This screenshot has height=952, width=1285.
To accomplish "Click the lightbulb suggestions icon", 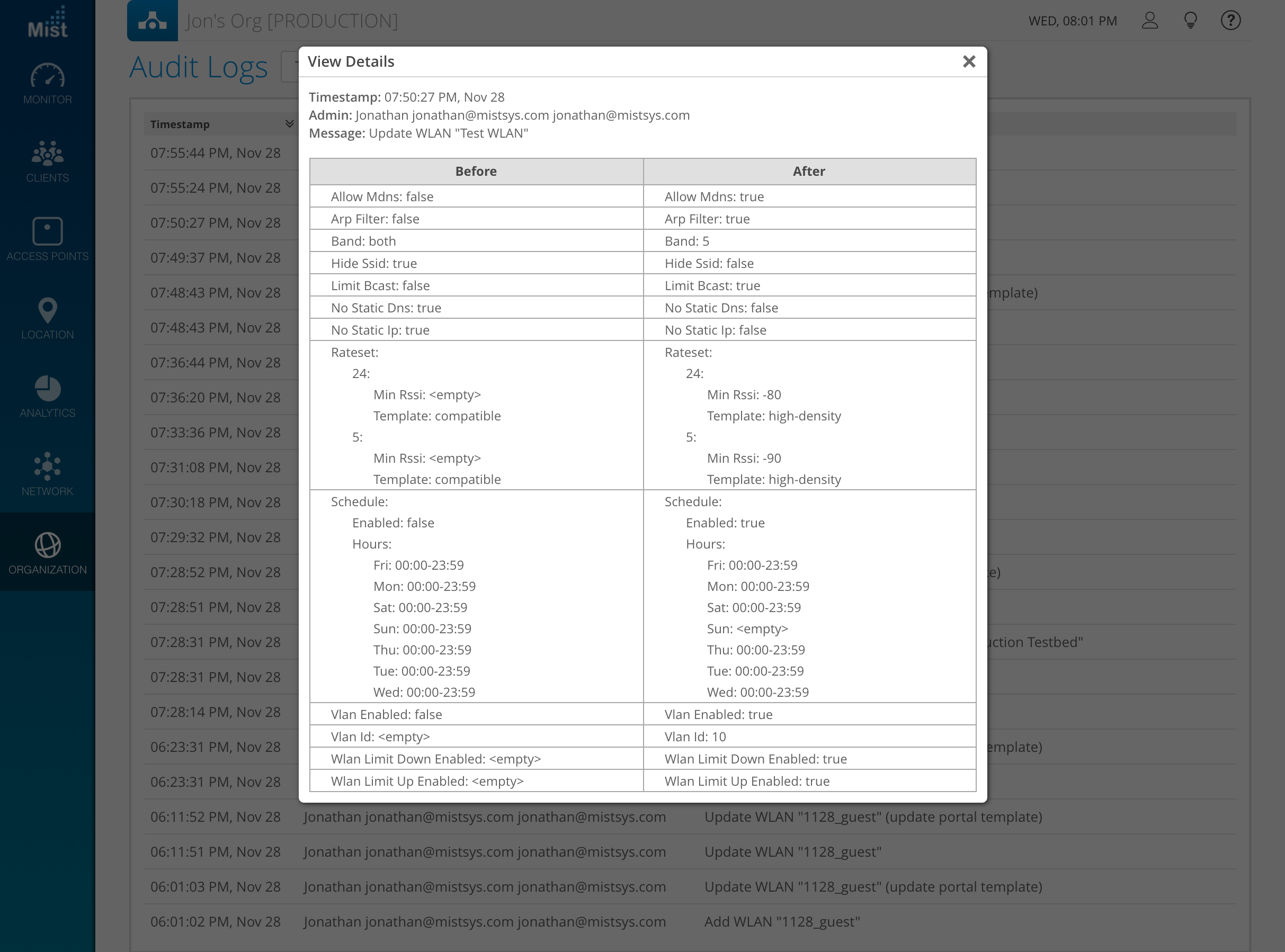I will click(x=1190, y=21).
